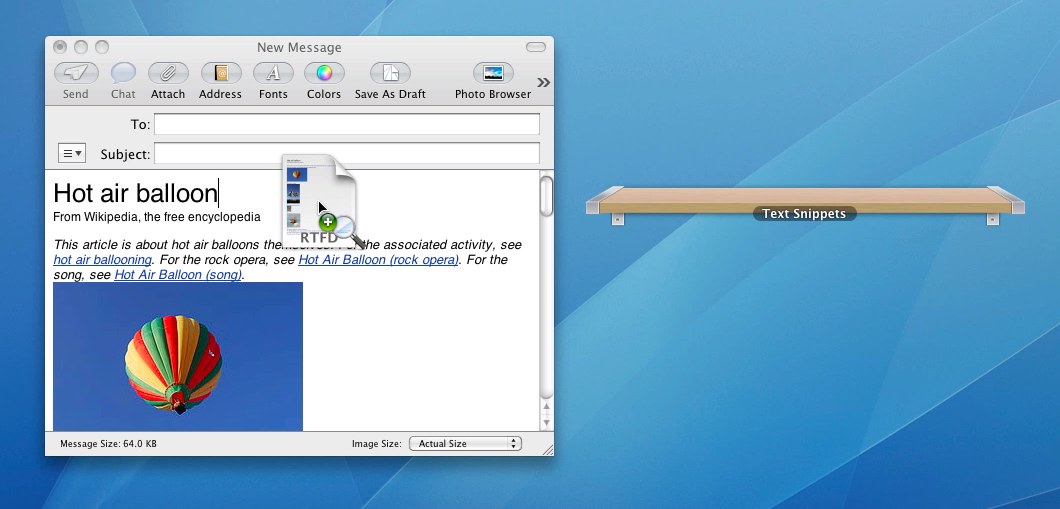Open the Hot Air Balloon (song) link

178,275
